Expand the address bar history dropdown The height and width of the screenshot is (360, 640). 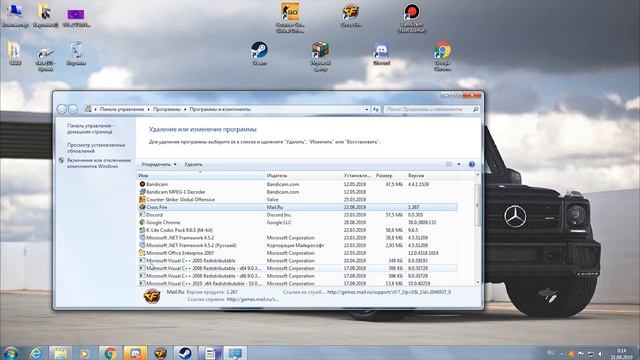(x=367, y=109)
